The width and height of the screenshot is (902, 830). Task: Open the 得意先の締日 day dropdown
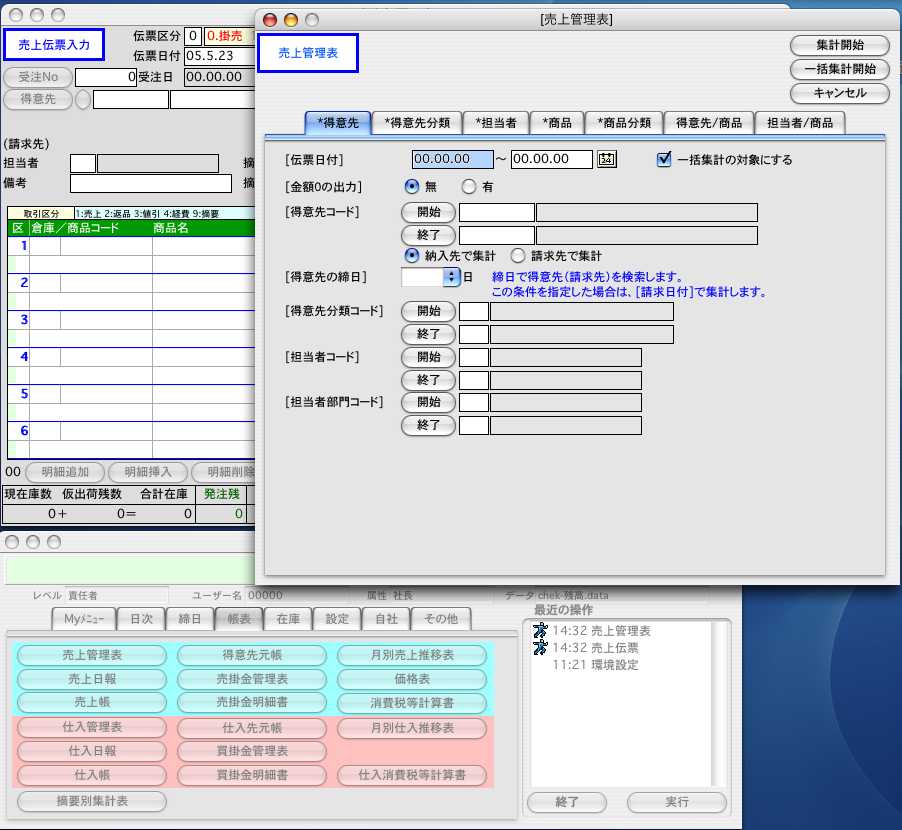[451, 278]
